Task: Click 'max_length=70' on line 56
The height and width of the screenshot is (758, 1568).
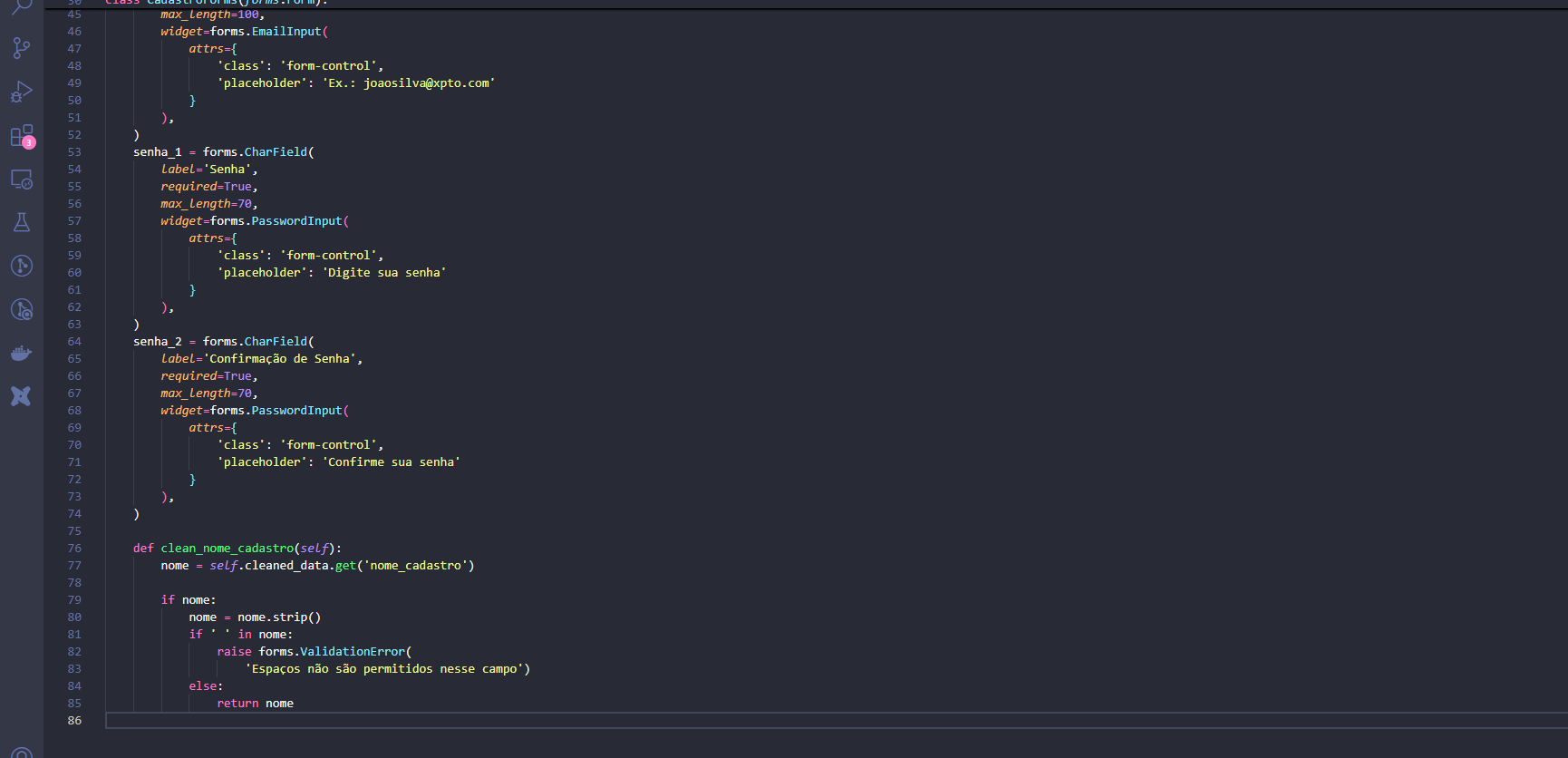Action: [207, 204]
